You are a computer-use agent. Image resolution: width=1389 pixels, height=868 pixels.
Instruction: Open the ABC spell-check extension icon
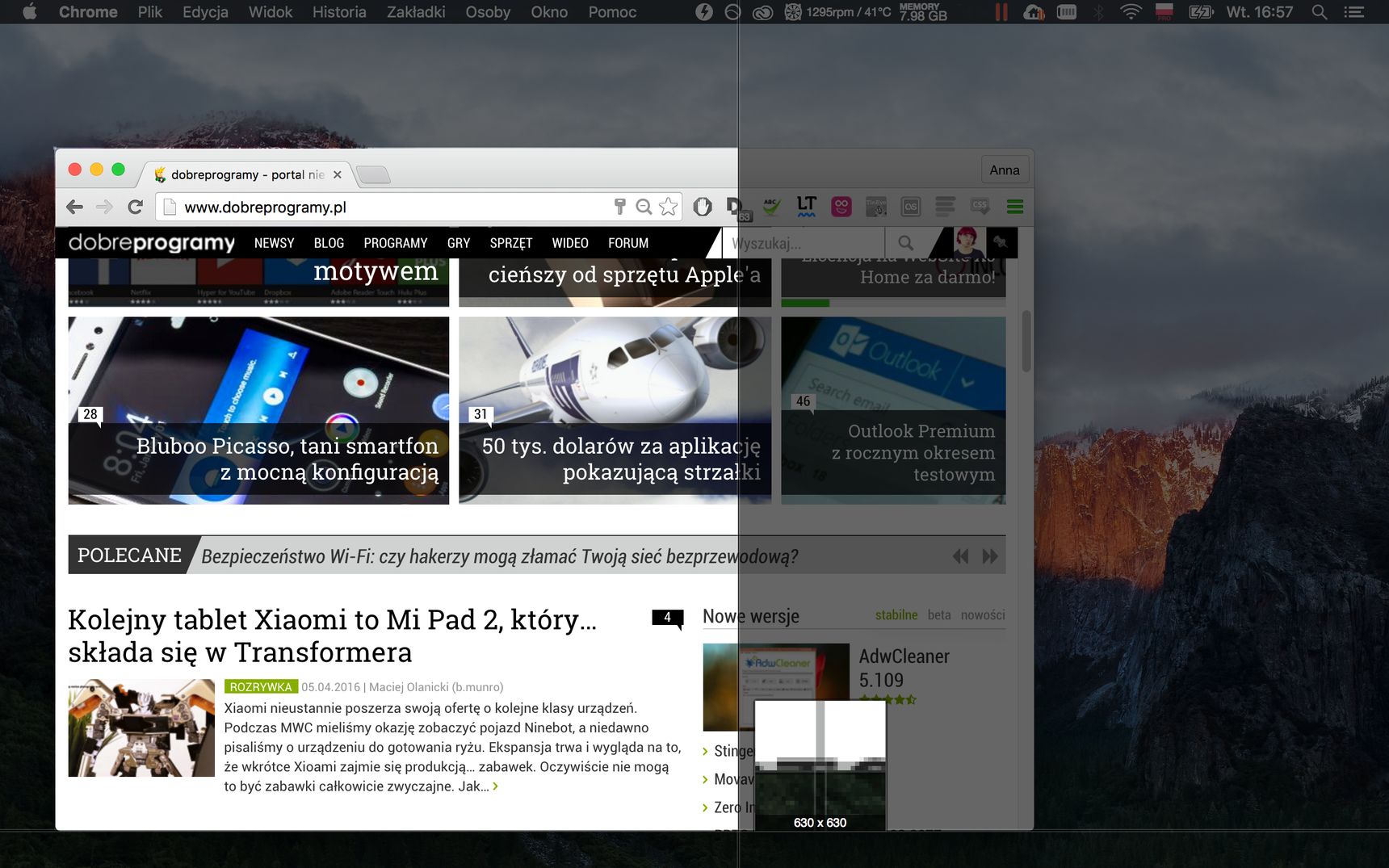point(772,207)
